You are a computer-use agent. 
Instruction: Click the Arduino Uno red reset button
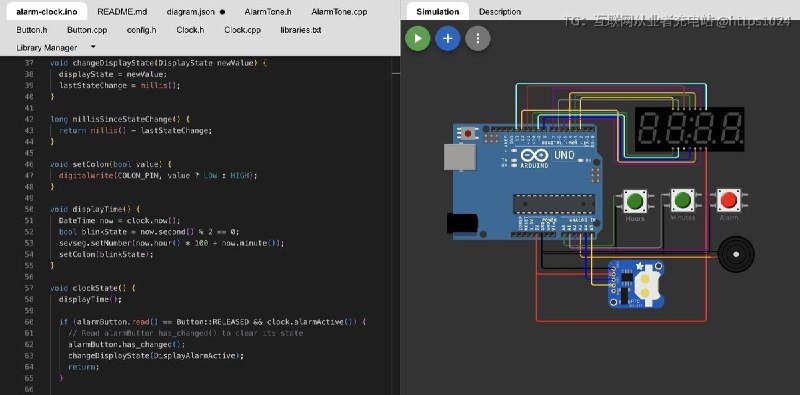coord(468,134)
